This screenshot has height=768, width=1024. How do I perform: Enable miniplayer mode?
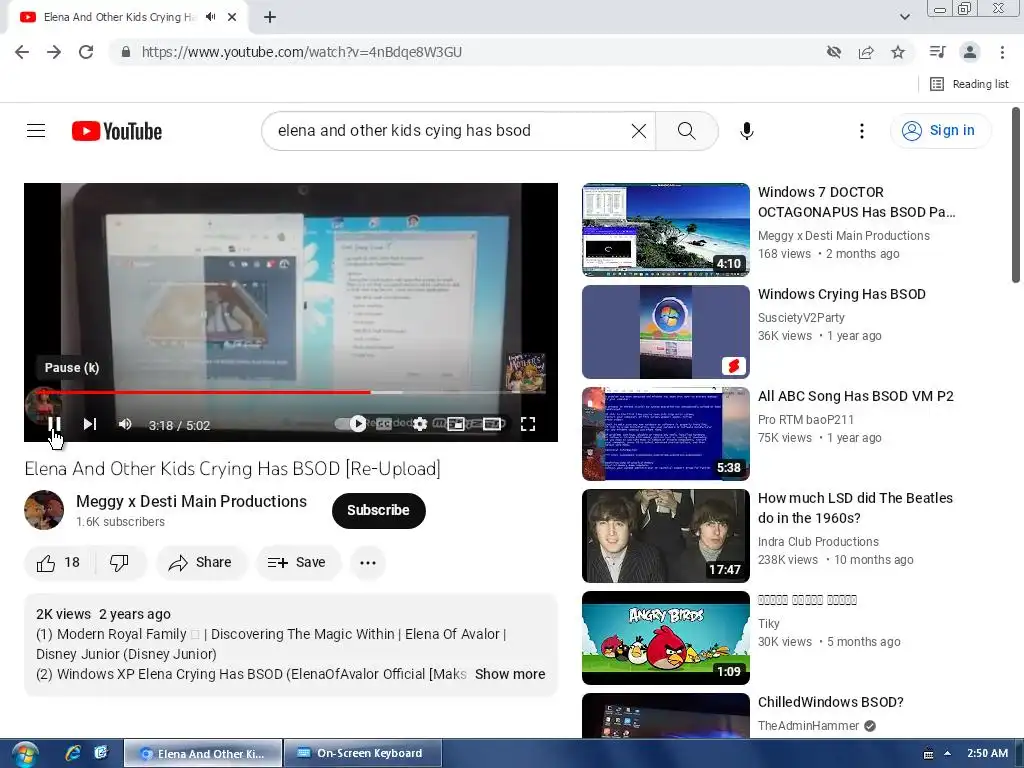click(x=456, y=424)
